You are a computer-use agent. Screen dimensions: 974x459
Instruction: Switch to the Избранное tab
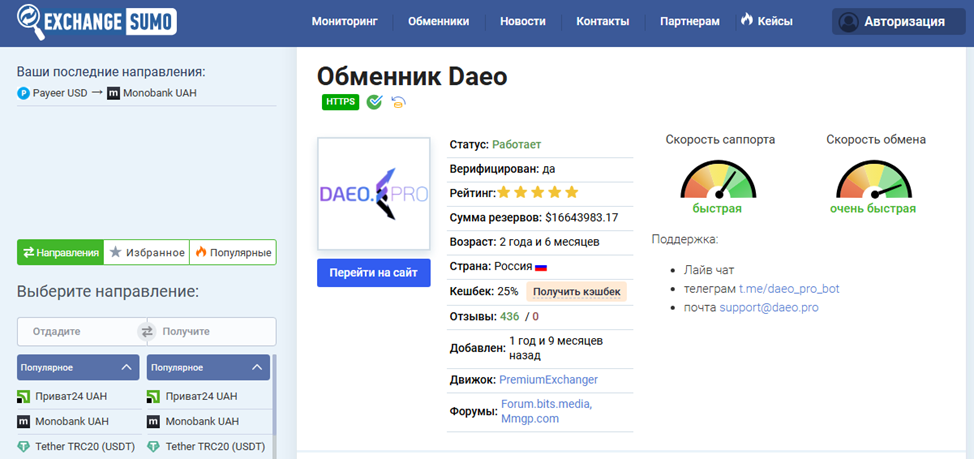click(x=147, y=252)
